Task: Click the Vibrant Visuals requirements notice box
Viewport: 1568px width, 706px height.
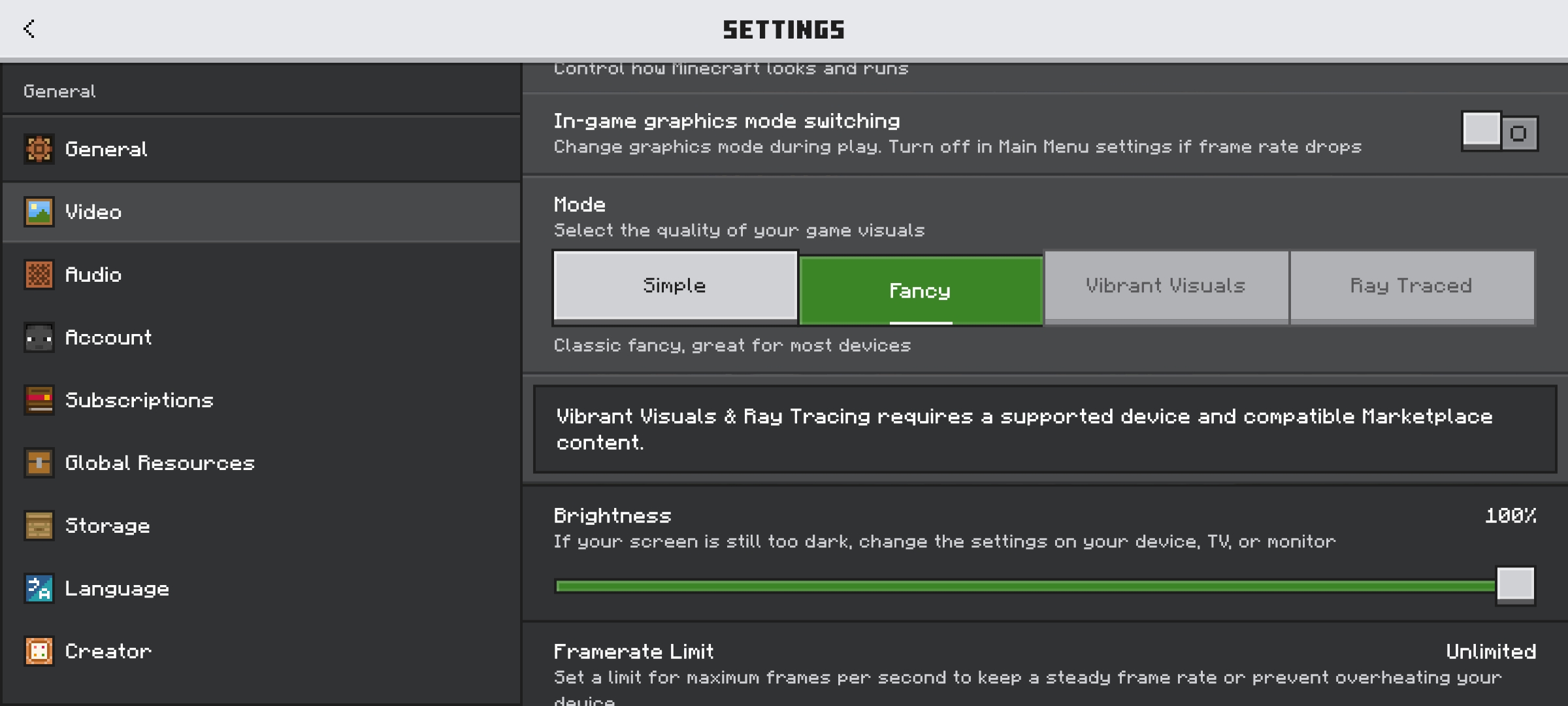Action: tap(1045, 429)
